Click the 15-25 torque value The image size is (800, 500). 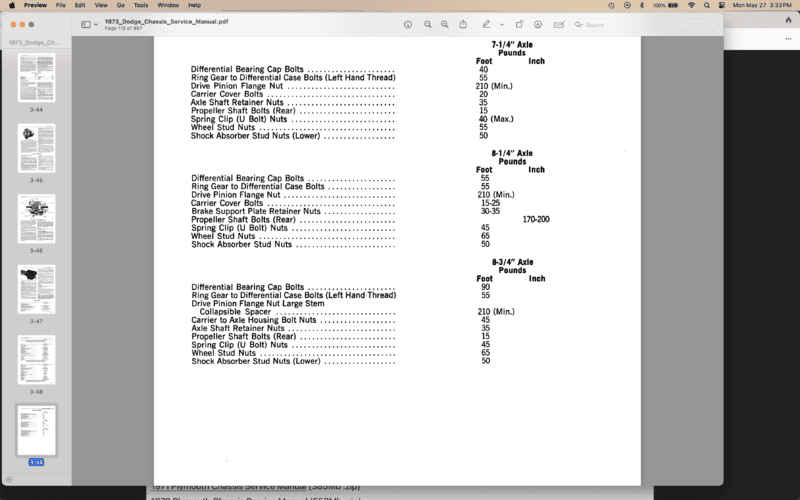[490, 203]
